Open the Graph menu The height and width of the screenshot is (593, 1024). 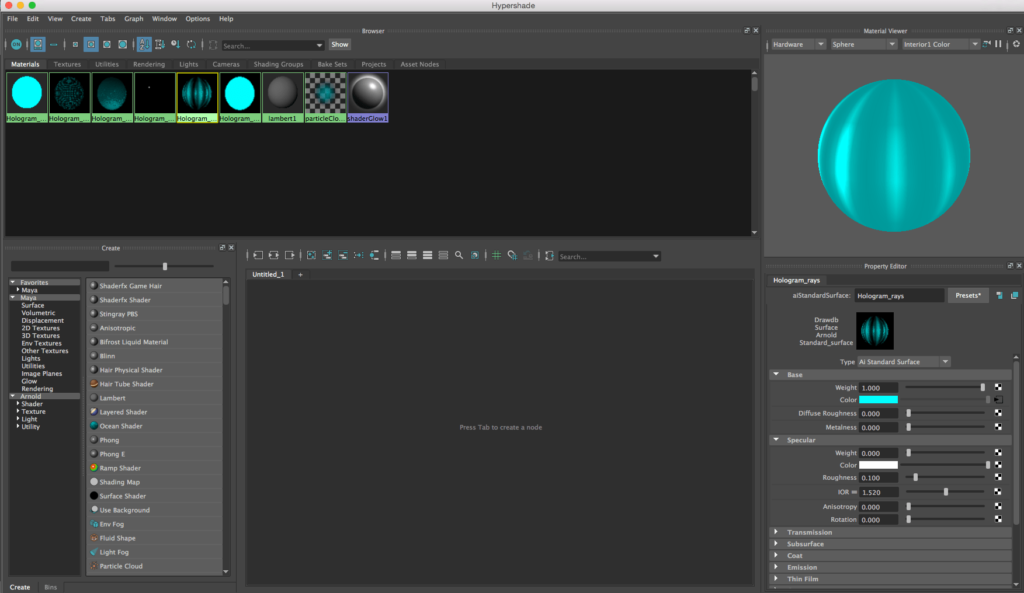(x=133, y=19)
